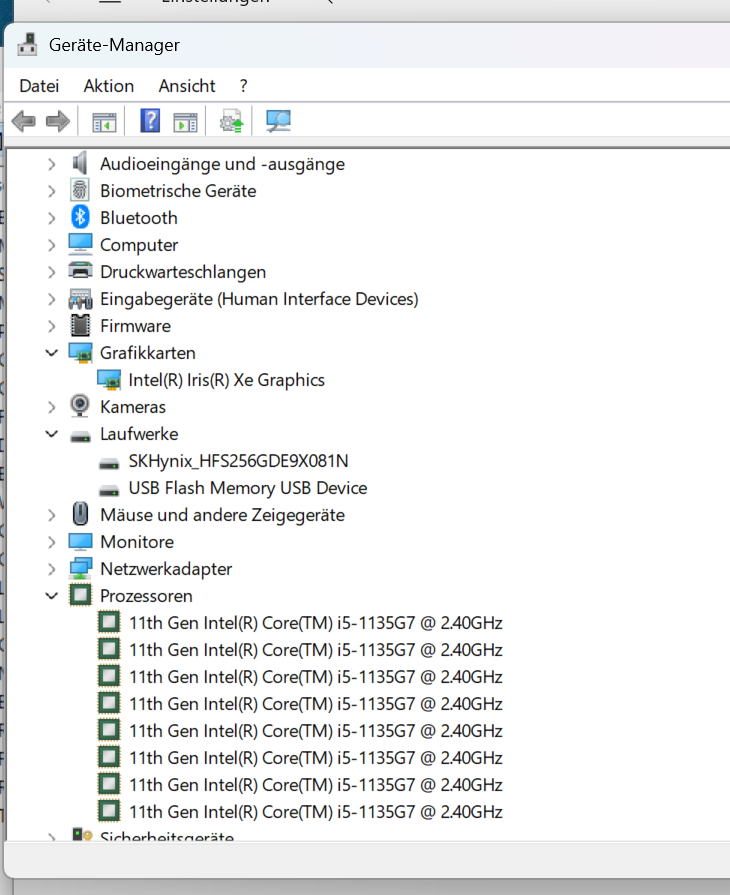Select the Monitore label
The image size is (730, 895).
[137, 542]
